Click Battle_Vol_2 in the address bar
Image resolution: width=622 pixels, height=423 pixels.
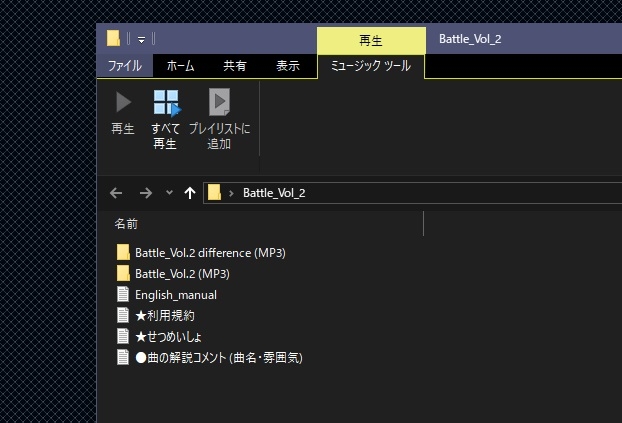274,193
